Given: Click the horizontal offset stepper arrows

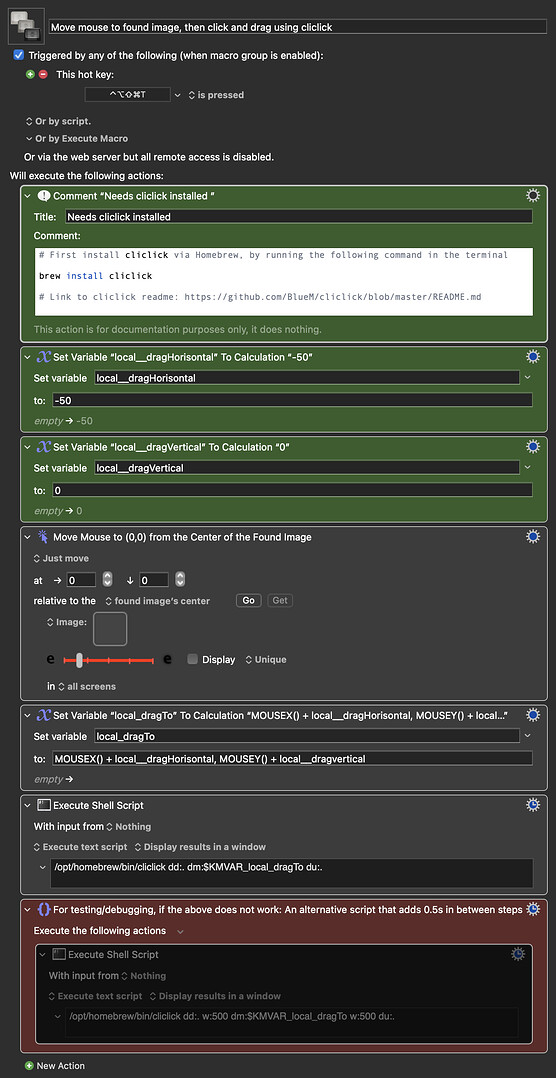Looking at the screenshot, I should 107,580.
